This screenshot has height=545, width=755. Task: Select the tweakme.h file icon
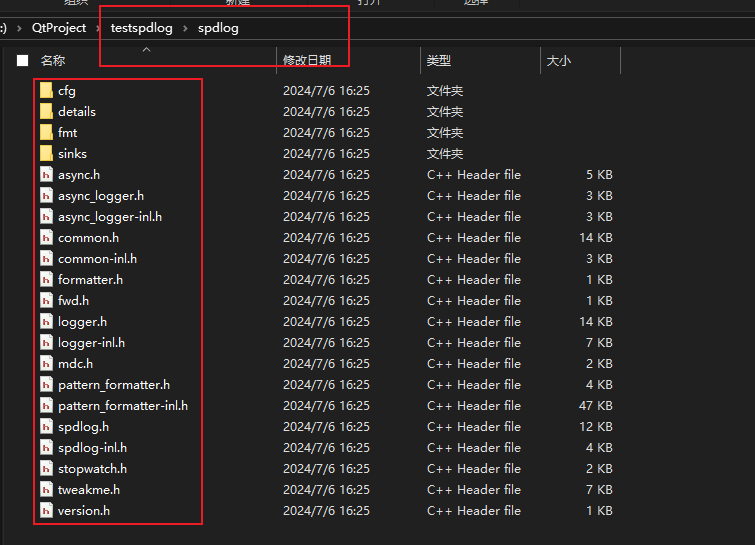point(46,490)
